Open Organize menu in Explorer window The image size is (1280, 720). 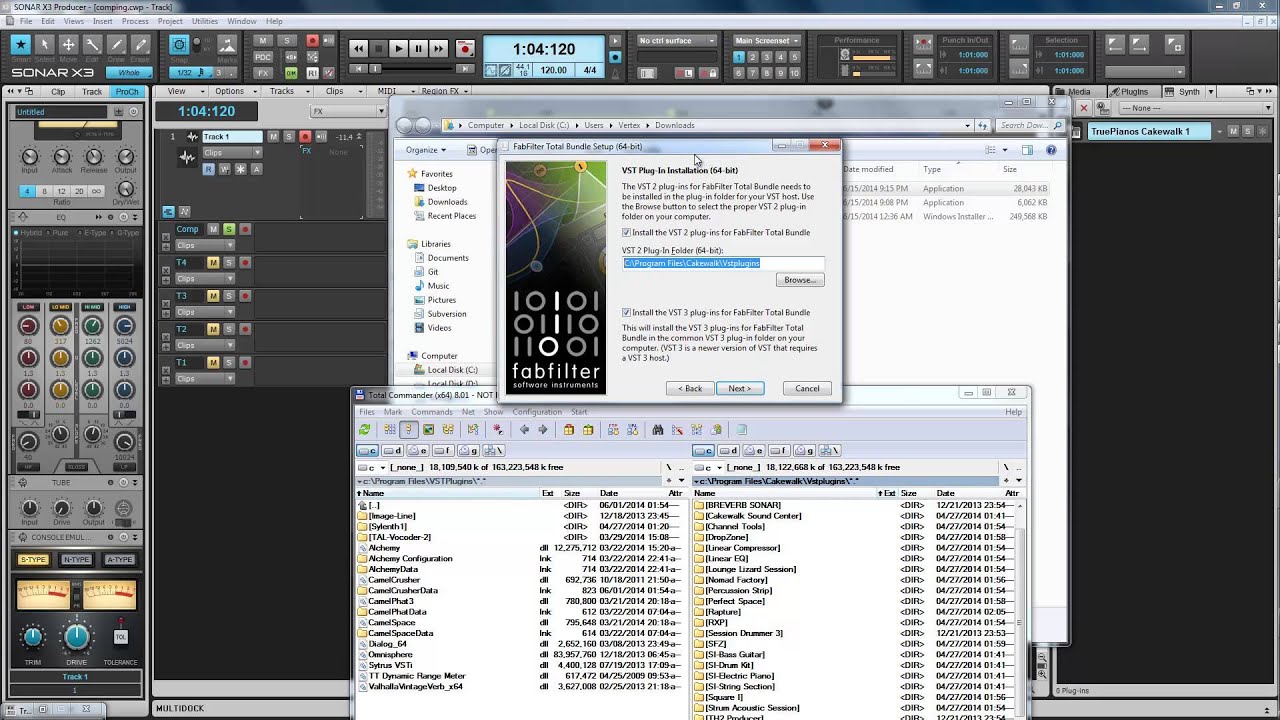[426, 150]
